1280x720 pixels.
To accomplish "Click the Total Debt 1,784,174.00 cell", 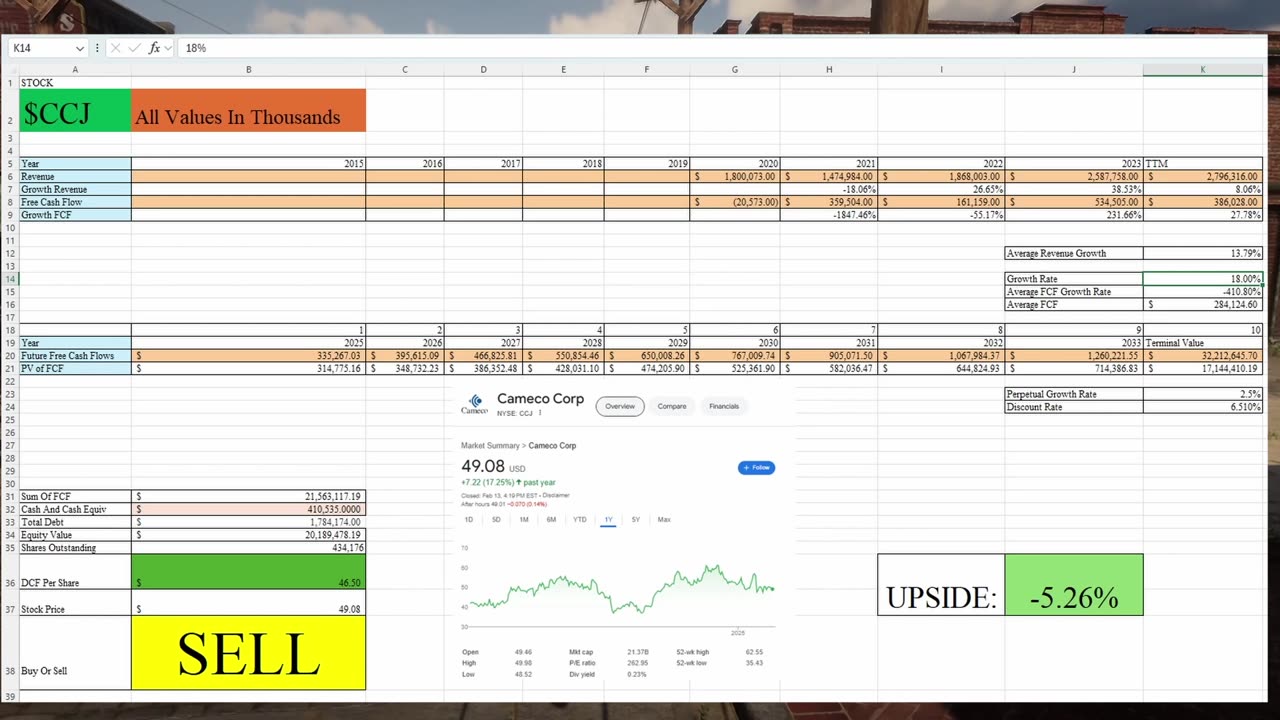I will (248, 522).
